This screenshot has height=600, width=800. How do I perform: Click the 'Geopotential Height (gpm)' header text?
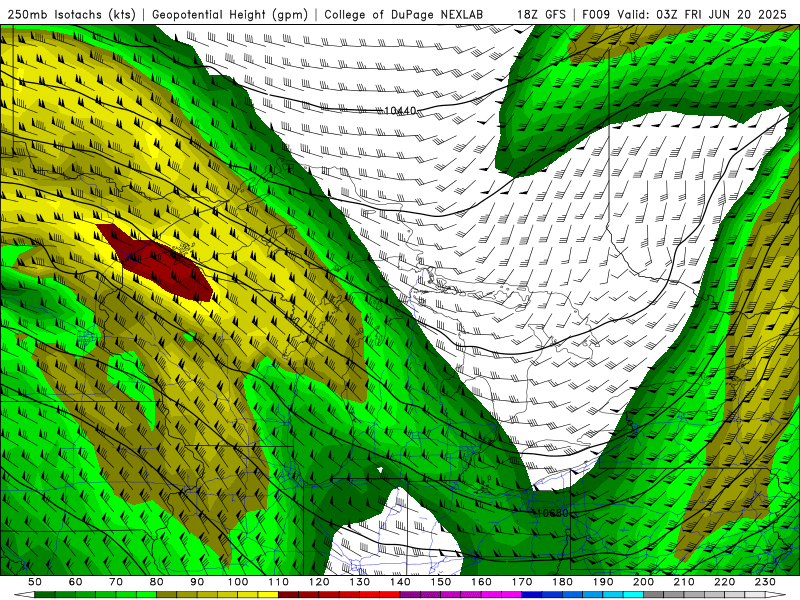click(230, 15)
